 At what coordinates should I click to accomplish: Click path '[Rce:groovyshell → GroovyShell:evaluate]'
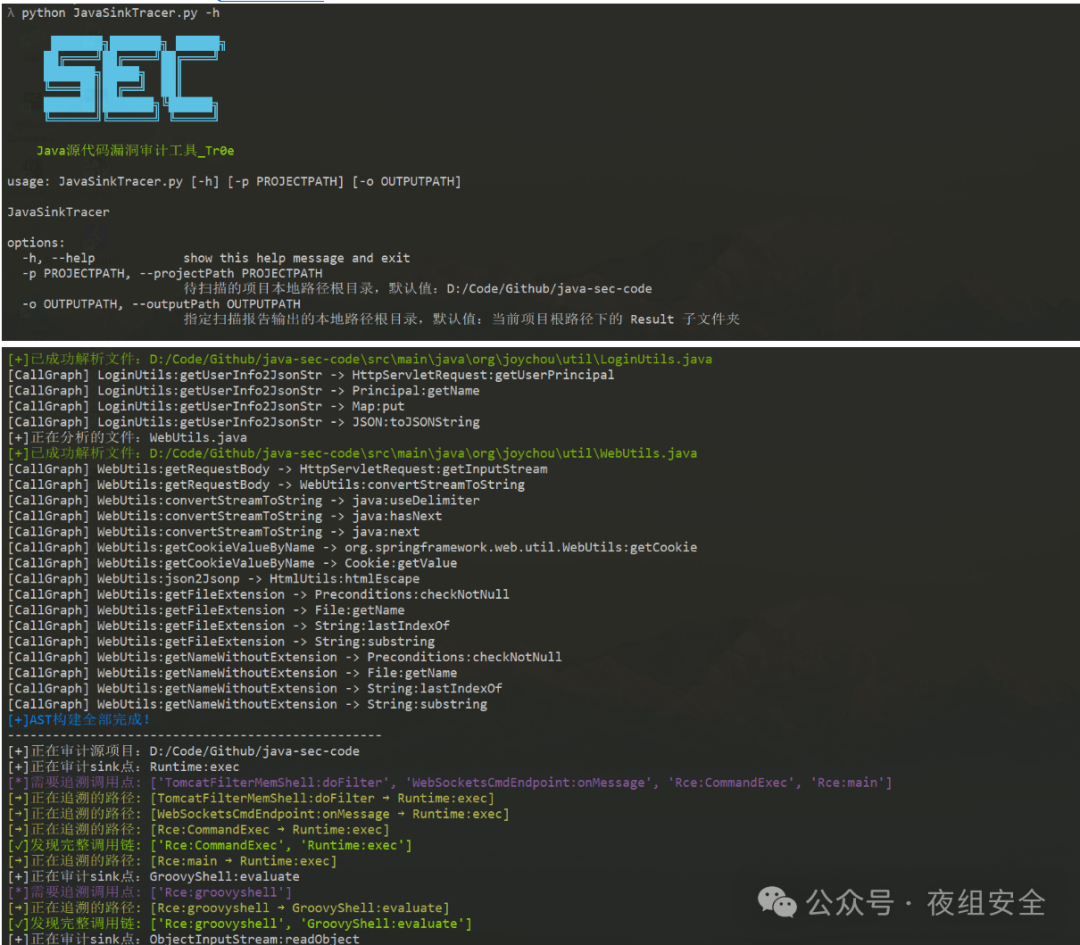(300, 908)
